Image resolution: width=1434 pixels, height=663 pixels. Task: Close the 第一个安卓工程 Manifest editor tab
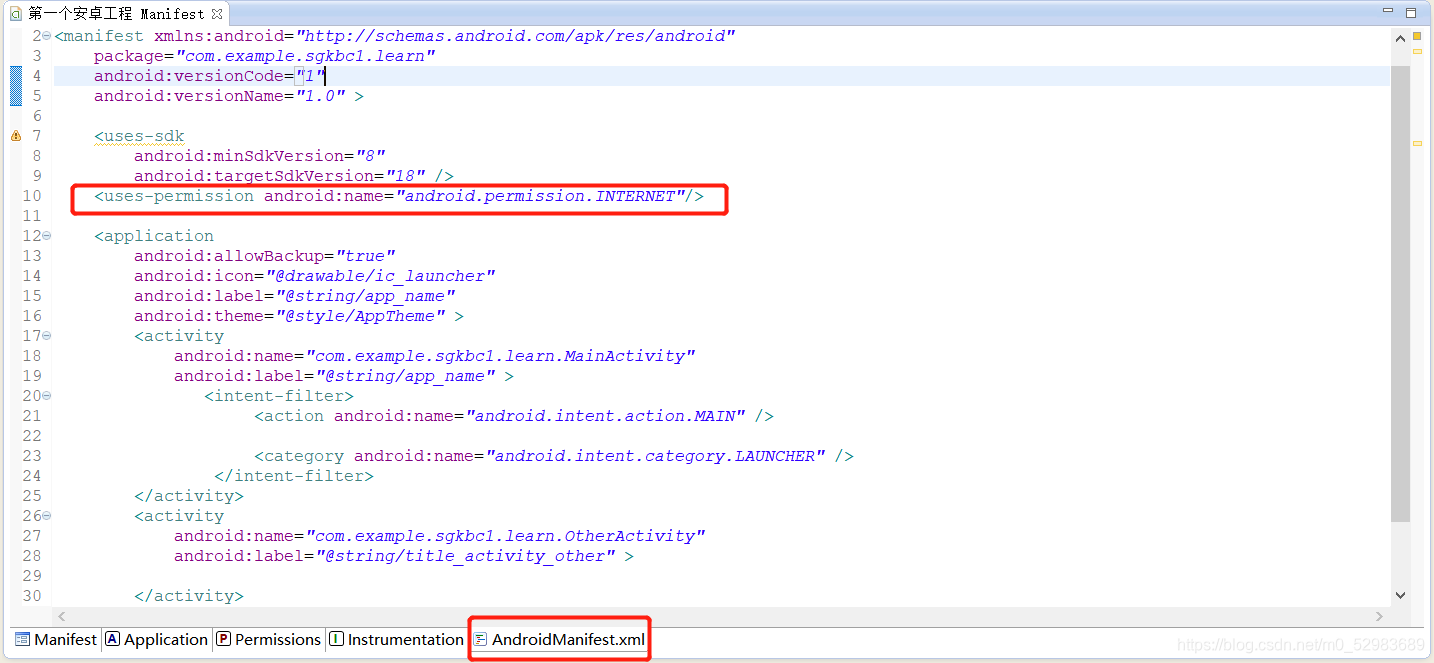point(216,14)
